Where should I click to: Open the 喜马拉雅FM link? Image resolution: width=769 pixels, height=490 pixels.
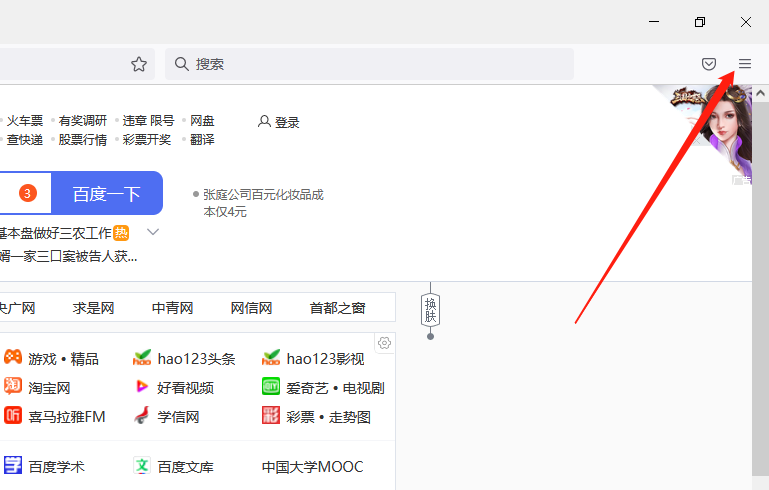tap(67, 417)
